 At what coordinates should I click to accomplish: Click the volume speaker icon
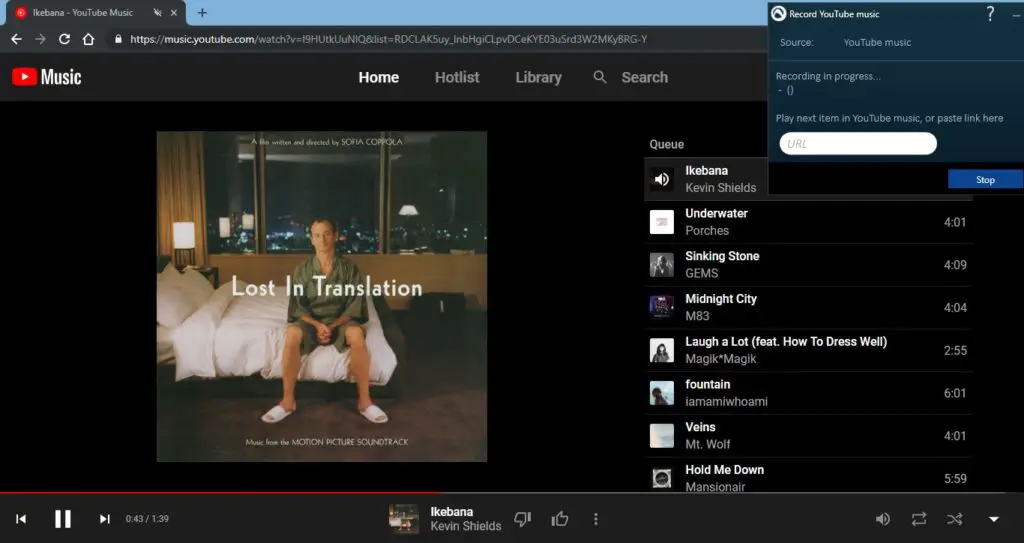pos(882,519)
